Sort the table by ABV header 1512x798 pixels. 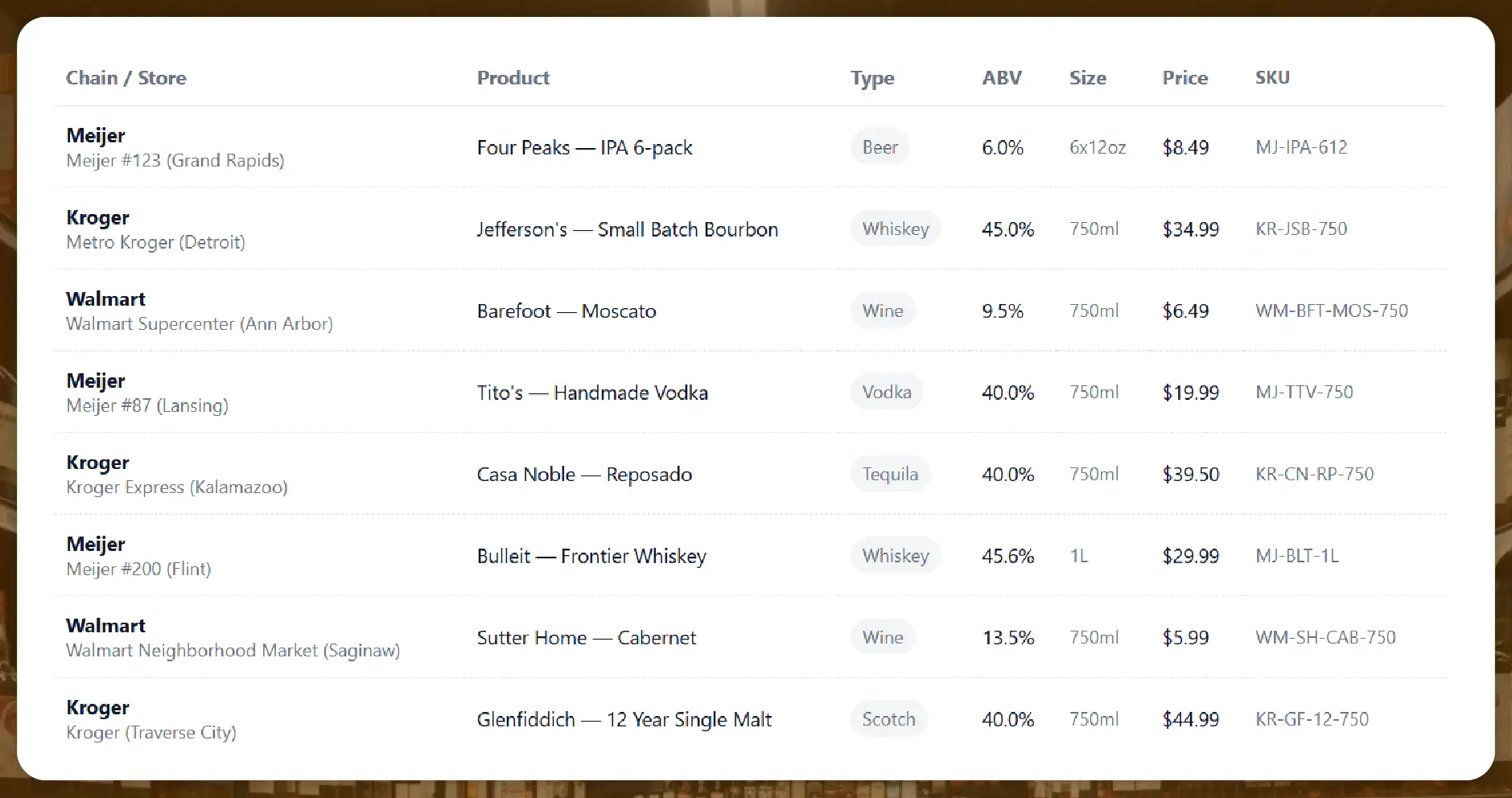pyautogui.click(x=1002, y=78)
